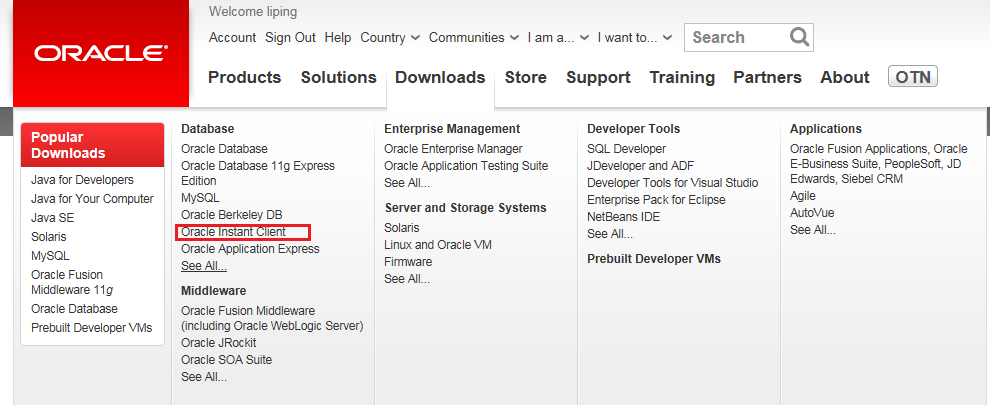The height and width of the screenshot is (405, 990).
Task: Open the Firmware link
Action: pyautogui.click(x=408, y=262)
